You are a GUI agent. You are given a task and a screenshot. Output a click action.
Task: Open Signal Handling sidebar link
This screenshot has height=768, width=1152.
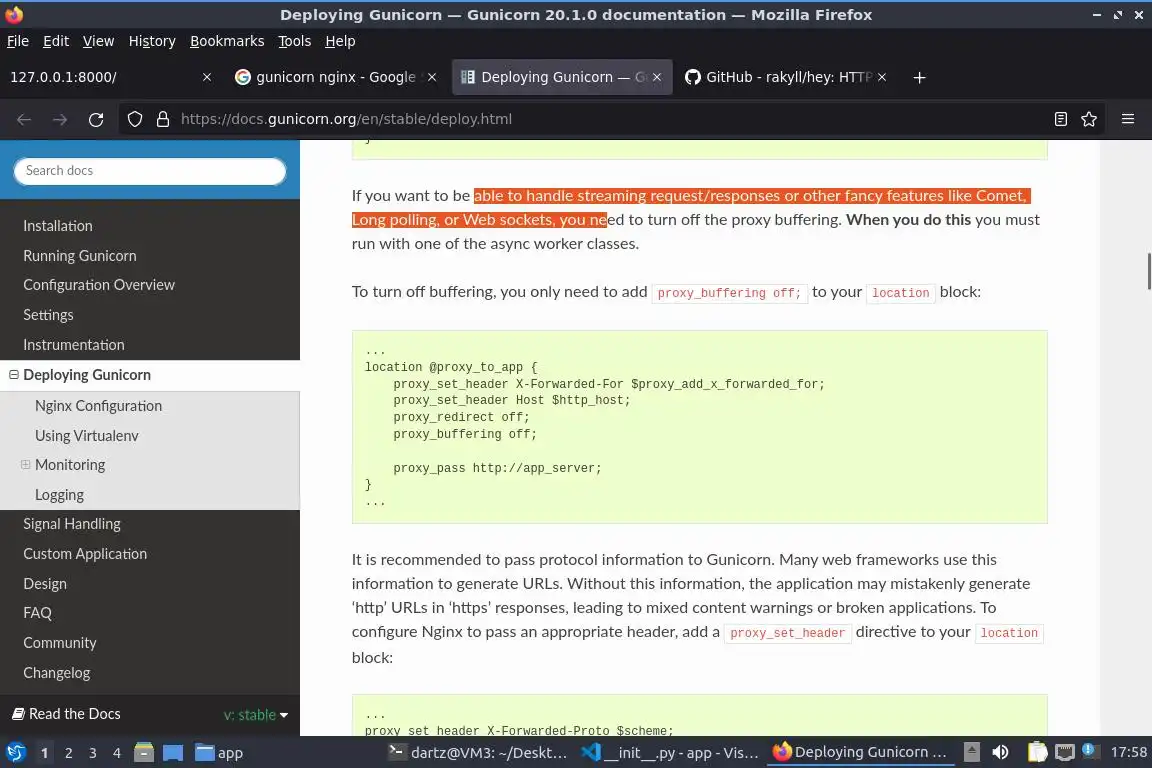pyautogui.click(x=72, y=524)
